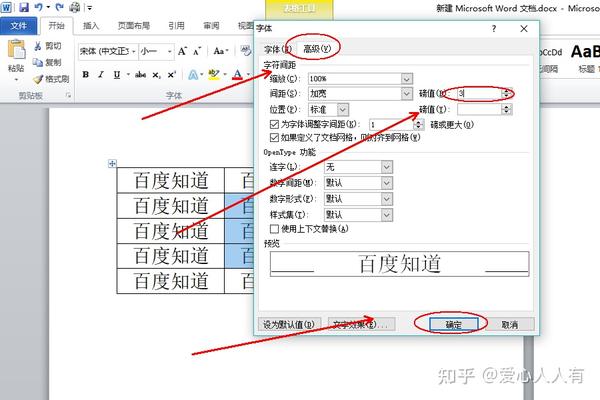Switch to the 引用 (References) ribbon tab
Screen dimensions: 600x400
tap(176, 26)
